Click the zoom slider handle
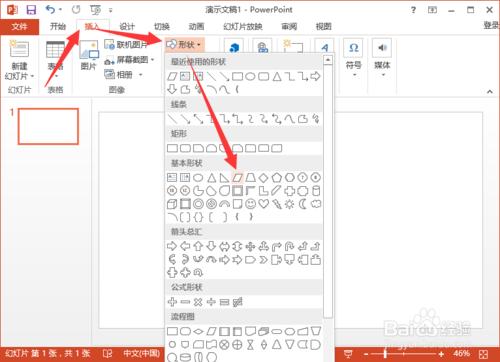The height and width of the screenshot is (362, 500). (x=385, y=354)
